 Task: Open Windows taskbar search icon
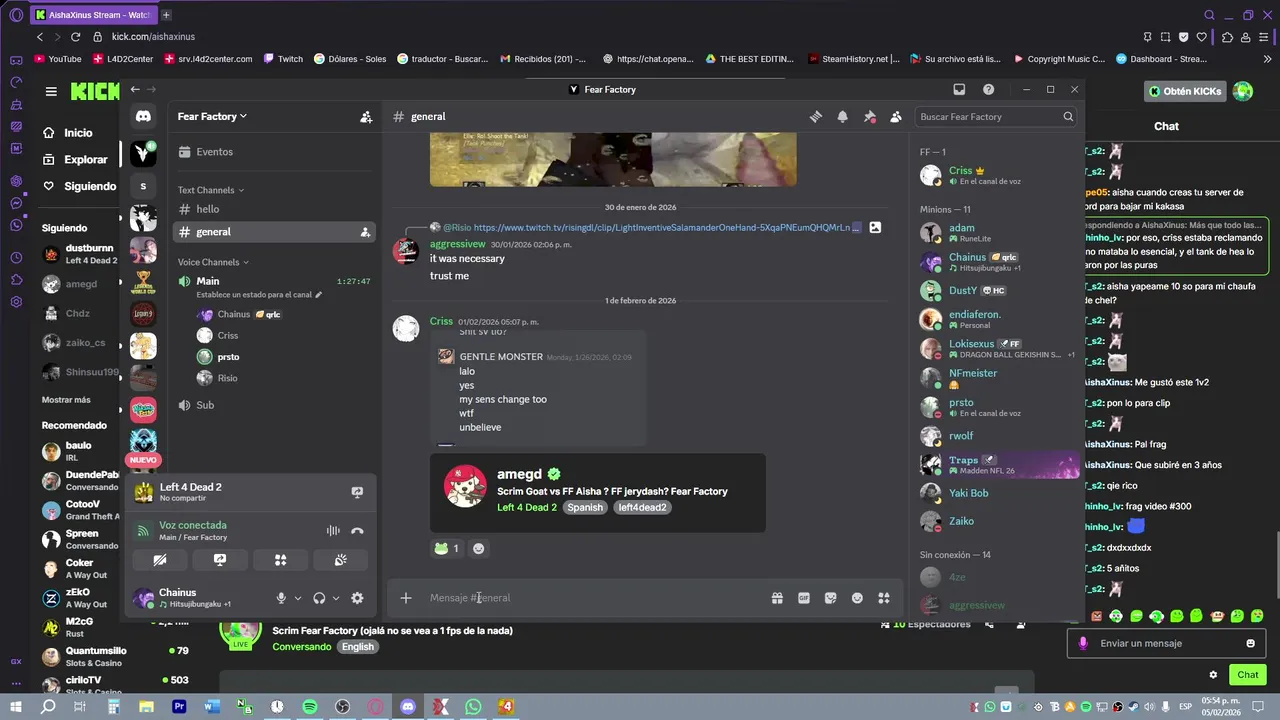click(48, 706)
